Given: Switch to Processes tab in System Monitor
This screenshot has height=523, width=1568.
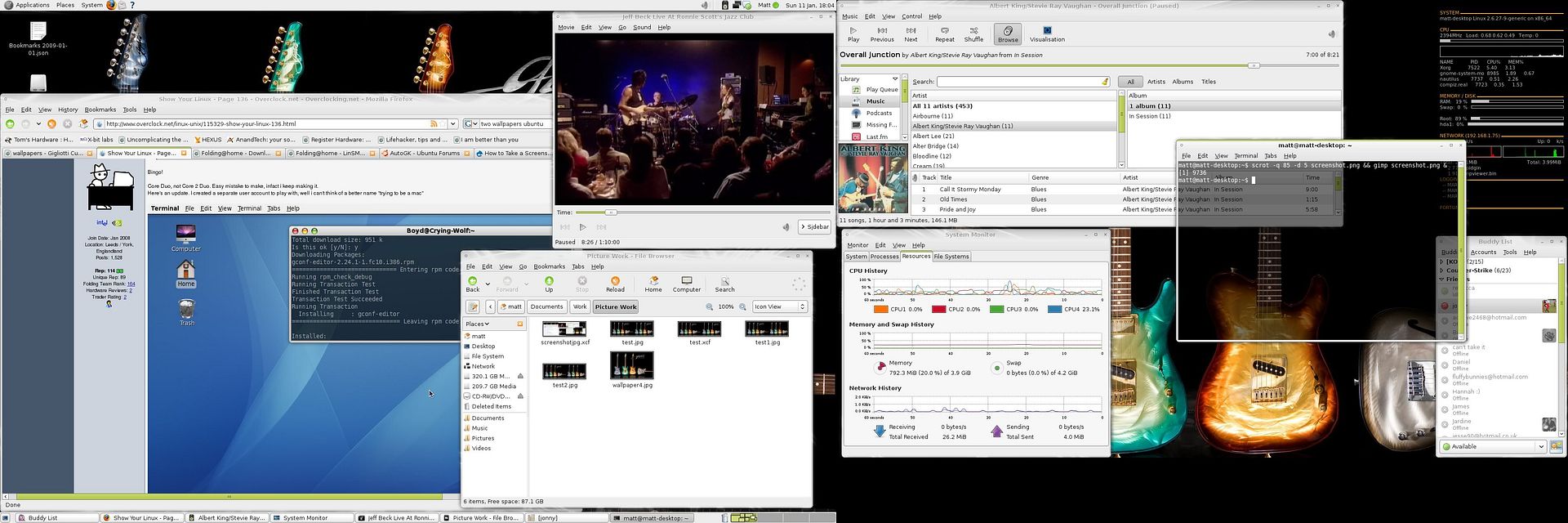Looking at the screenshot, I should click(x=884, y=257).
